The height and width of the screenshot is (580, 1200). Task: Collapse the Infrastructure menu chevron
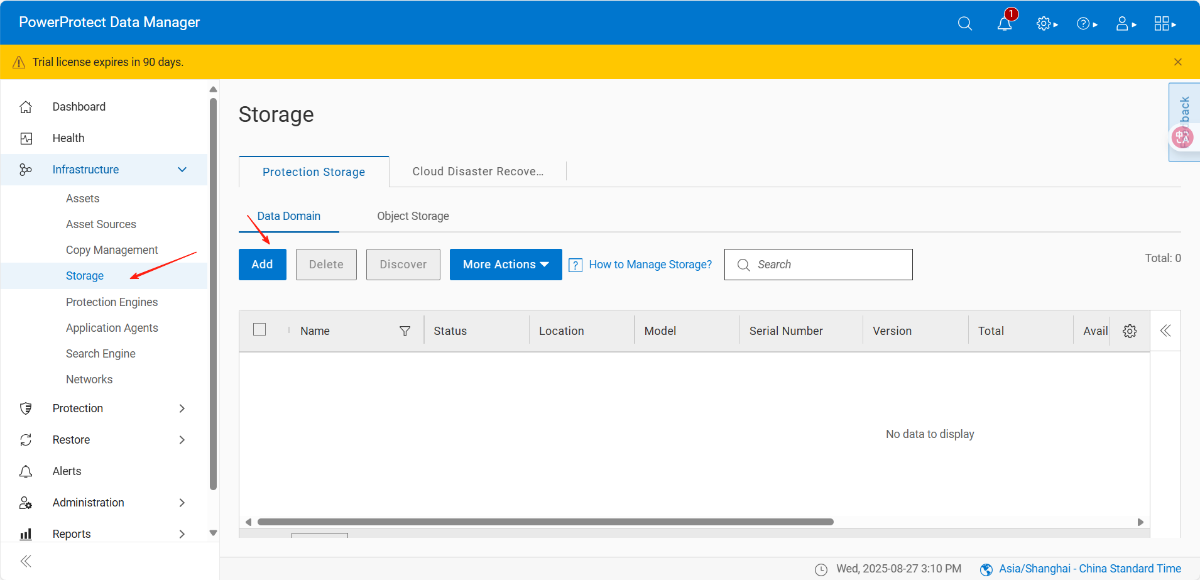pyautogui.click(x=182, y=170)
